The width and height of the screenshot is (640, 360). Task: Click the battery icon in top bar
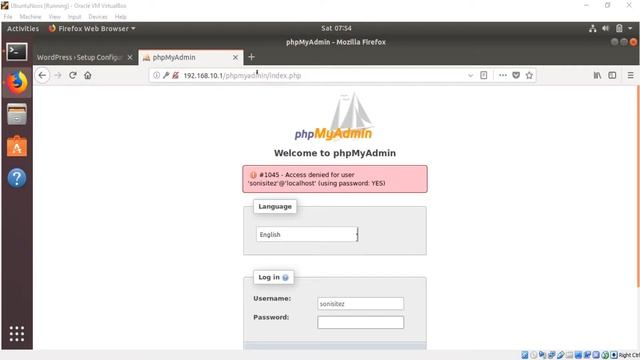coord(619,29)
